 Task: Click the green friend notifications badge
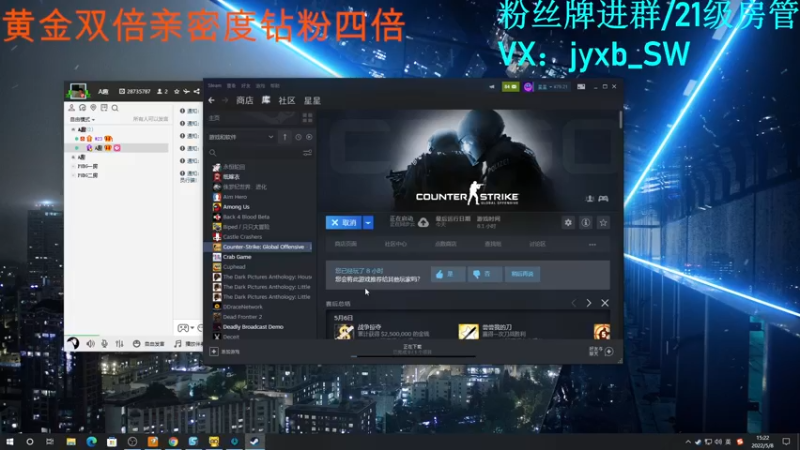[x=510, y=87]
